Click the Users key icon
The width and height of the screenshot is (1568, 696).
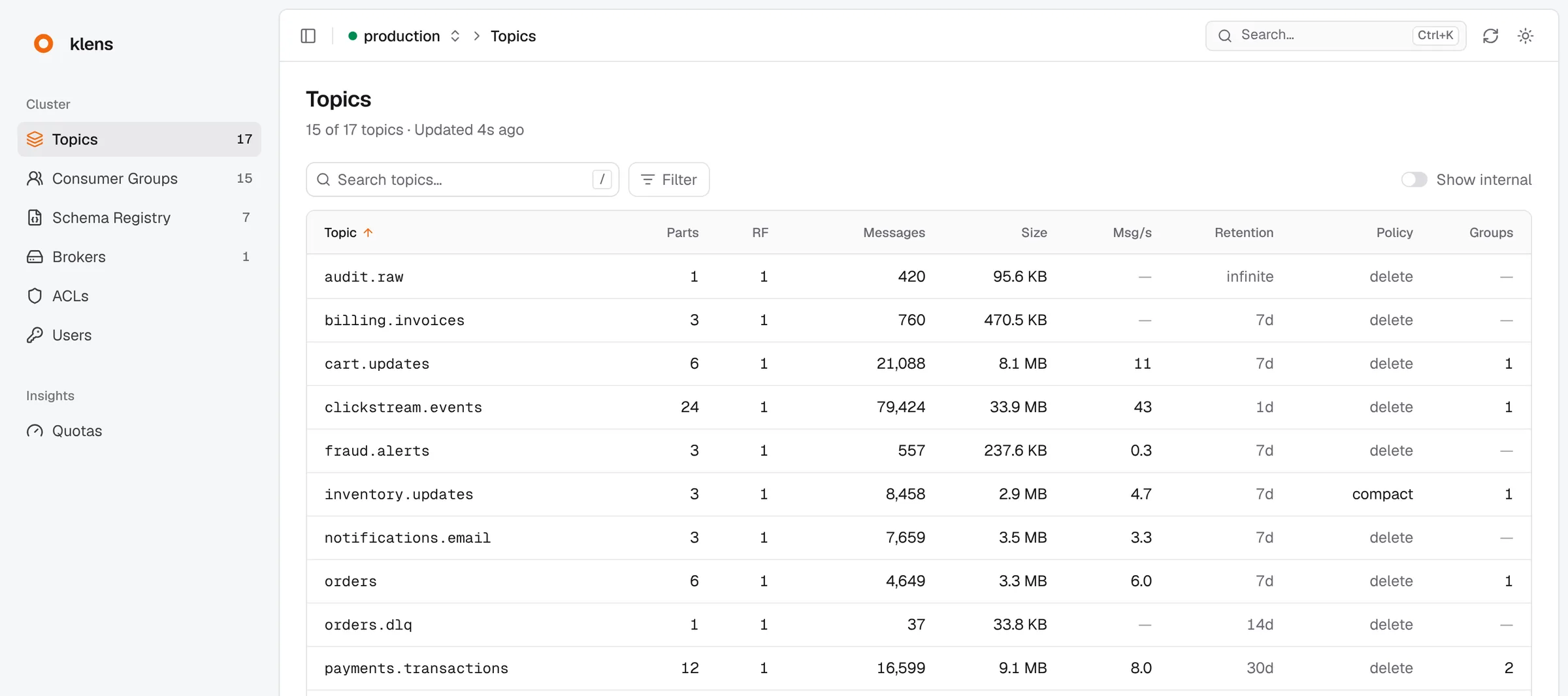click(35, 335)
